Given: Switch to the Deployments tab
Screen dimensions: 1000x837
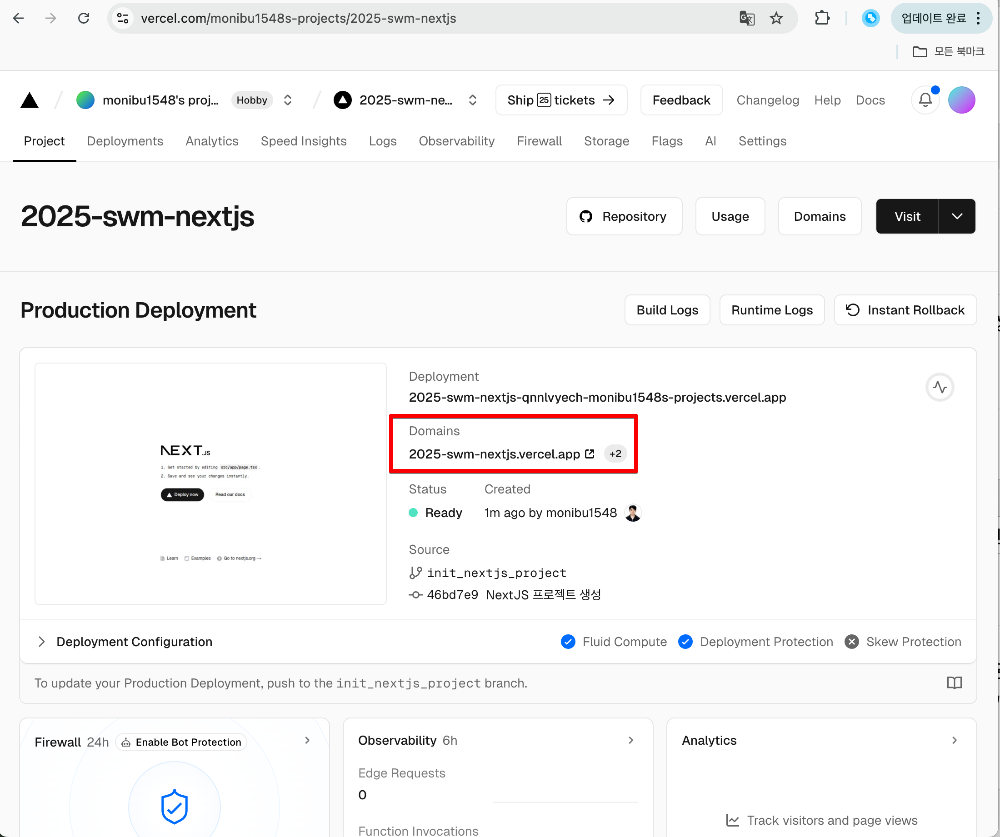Looking at the screenshot, I should (x=125, y=141).
